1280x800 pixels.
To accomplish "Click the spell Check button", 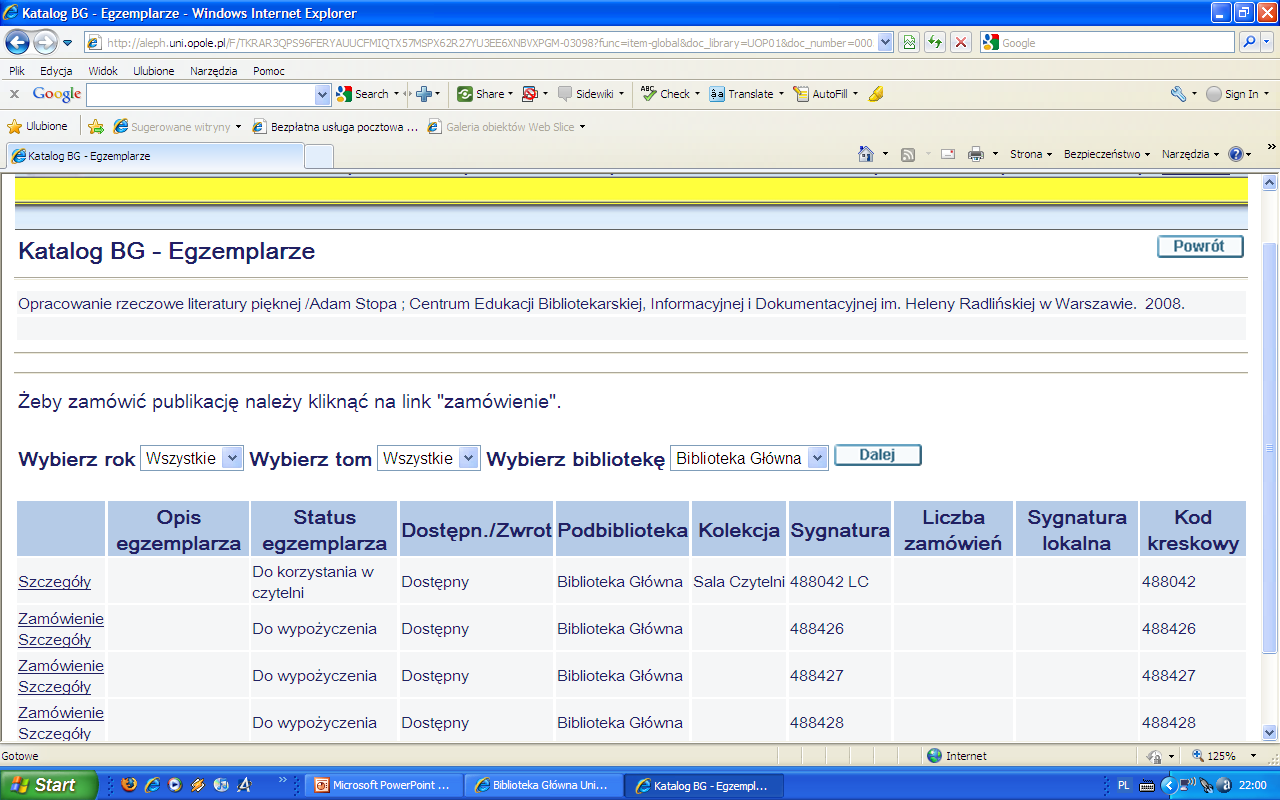I will [666, 94].
